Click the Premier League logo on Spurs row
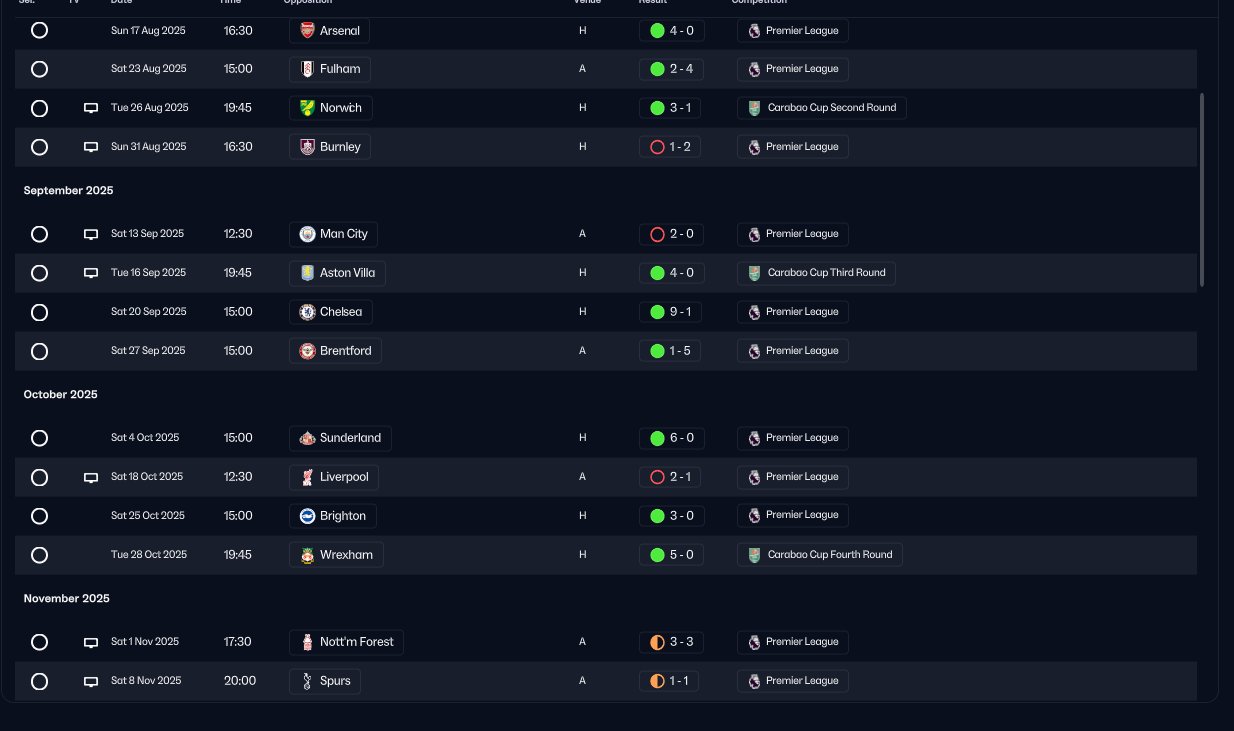 [x=754, y=681]
